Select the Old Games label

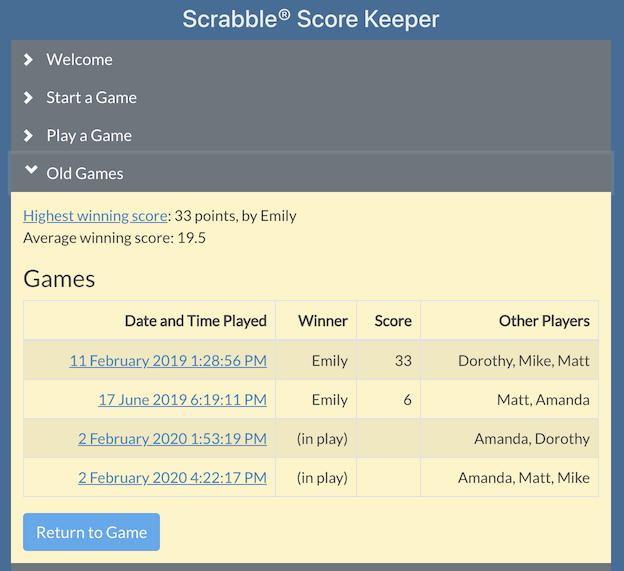[85, 173]
